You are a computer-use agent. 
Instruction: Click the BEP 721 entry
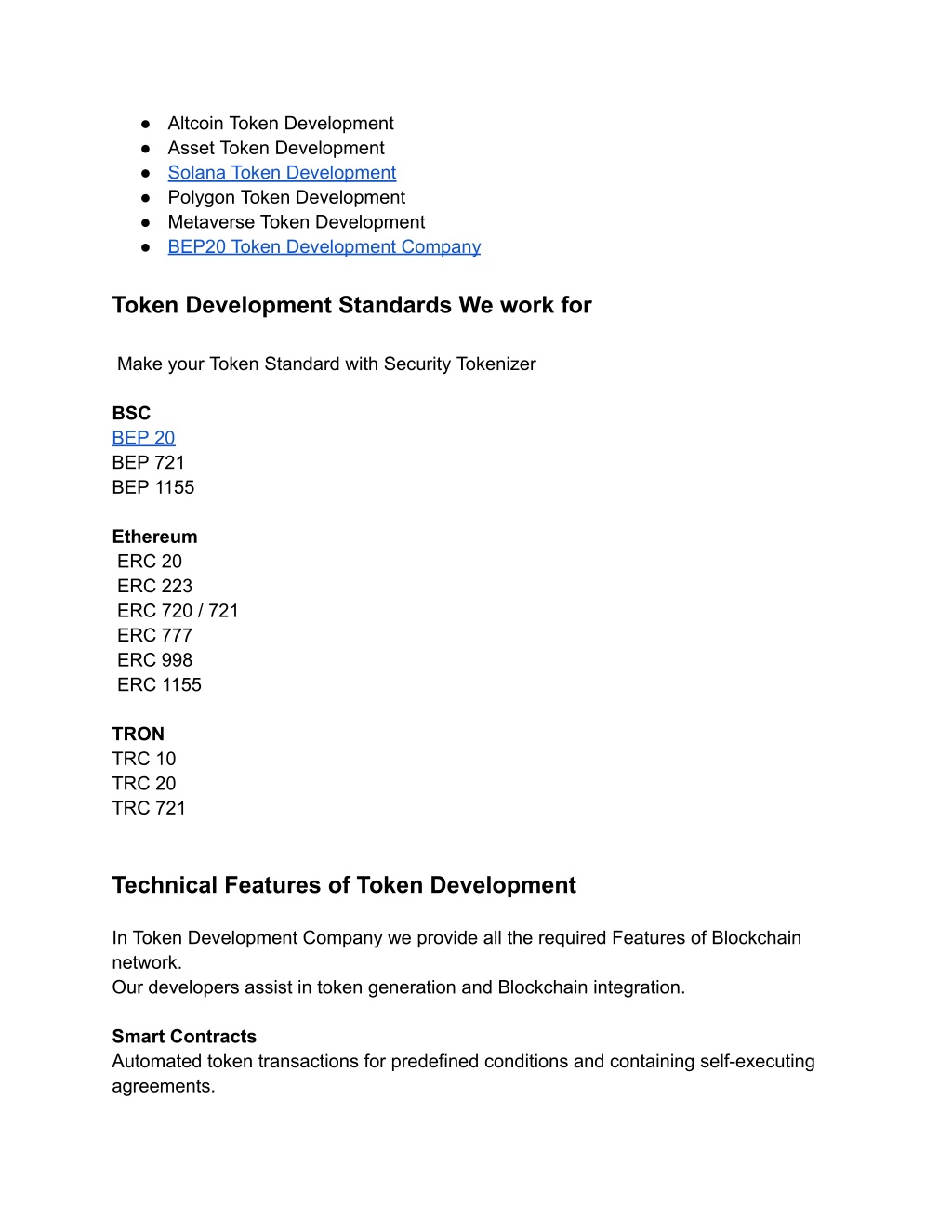click(x=149, y=463)
